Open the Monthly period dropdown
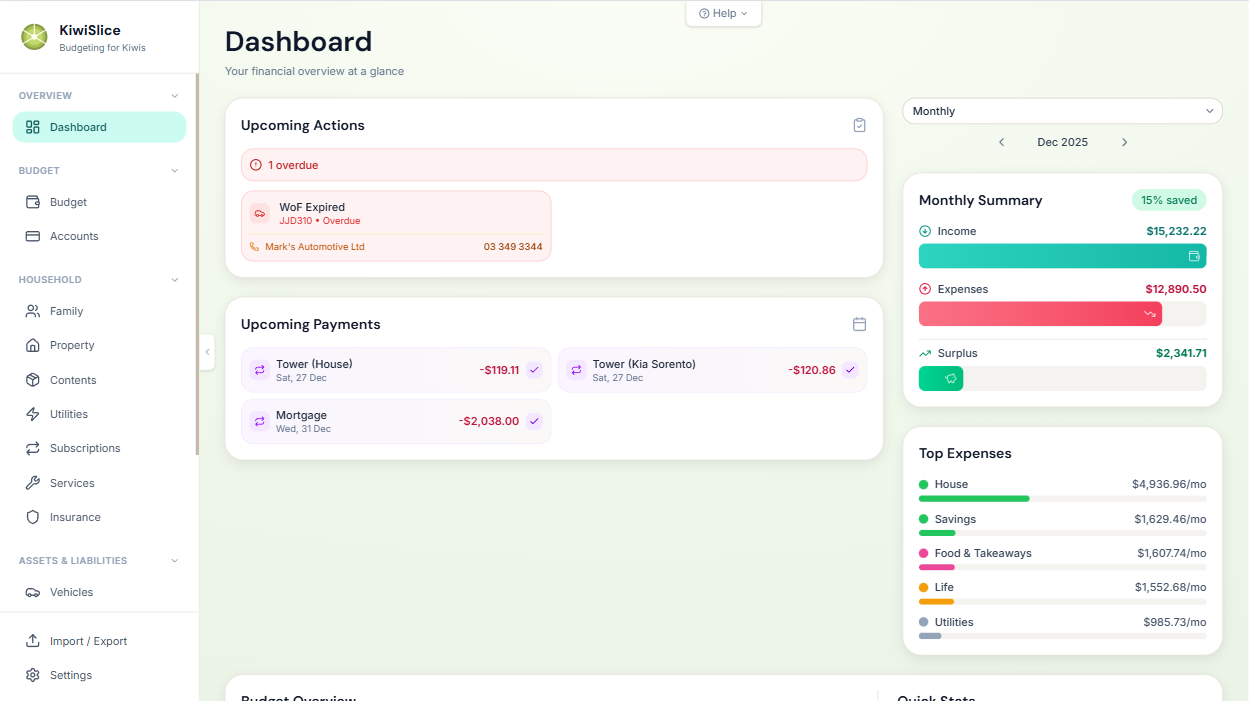This screenshot has width=1249, height=701. (x=1062, y=111)
